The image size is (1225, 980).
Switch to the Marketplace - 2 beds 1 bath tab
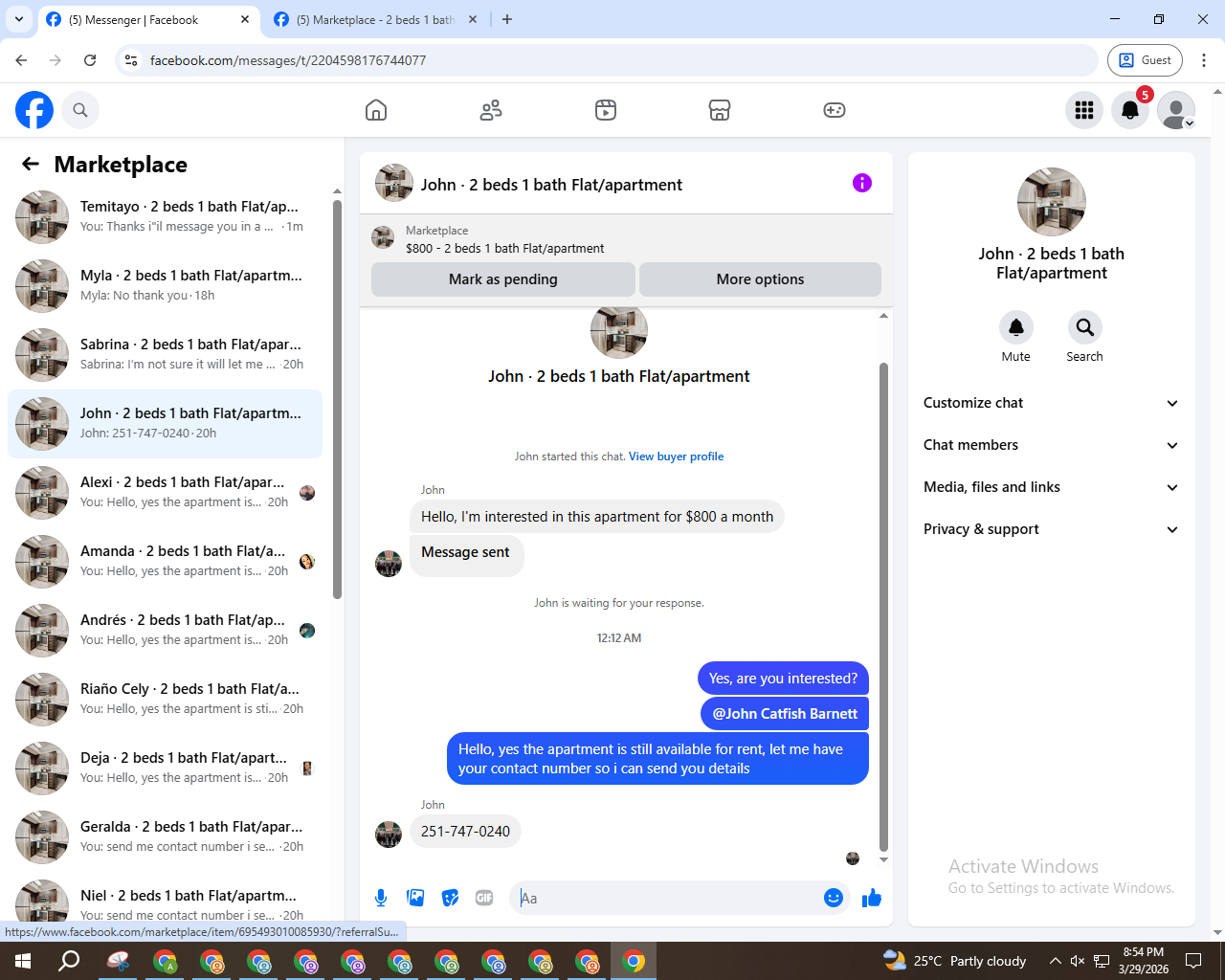coord(375,19)
